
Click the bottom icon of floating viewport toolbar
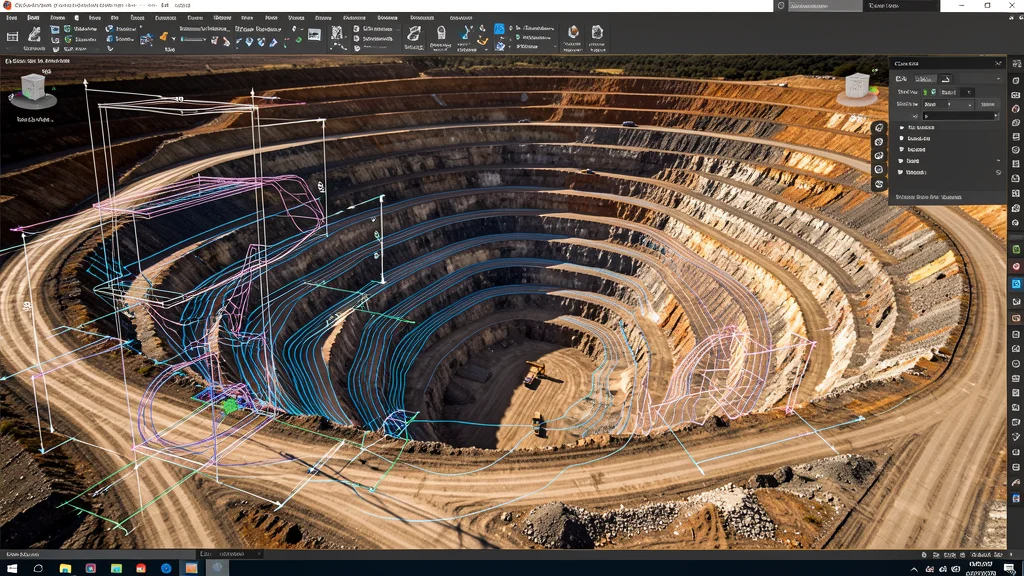[879, 184]
